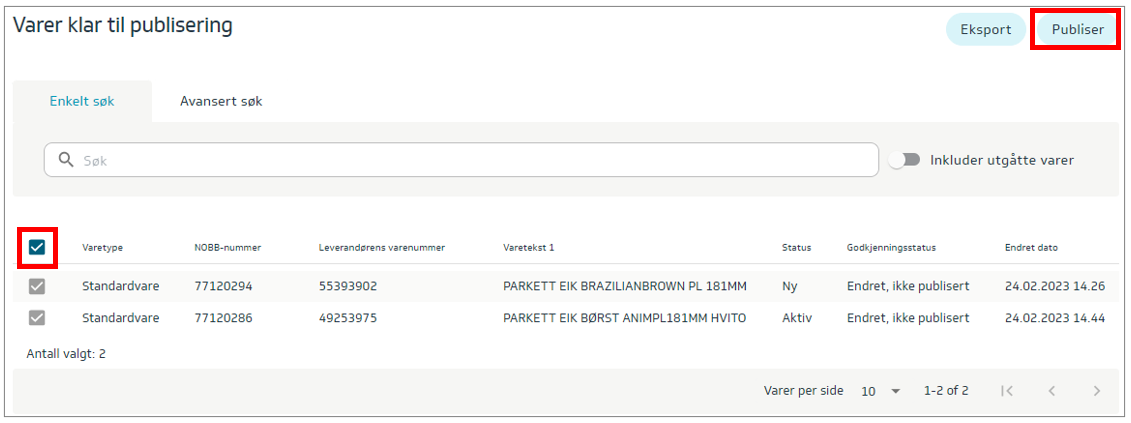Select PARKETT EIK BRAZILIANBROWN row text
1131x423 pixels.
(625, 287)
